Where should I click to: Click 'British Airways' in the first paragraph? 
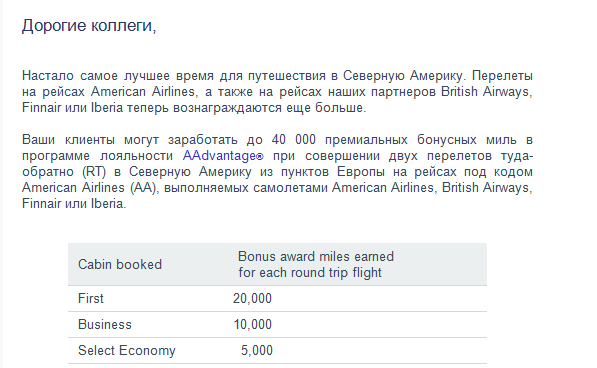tap(485, 92)
